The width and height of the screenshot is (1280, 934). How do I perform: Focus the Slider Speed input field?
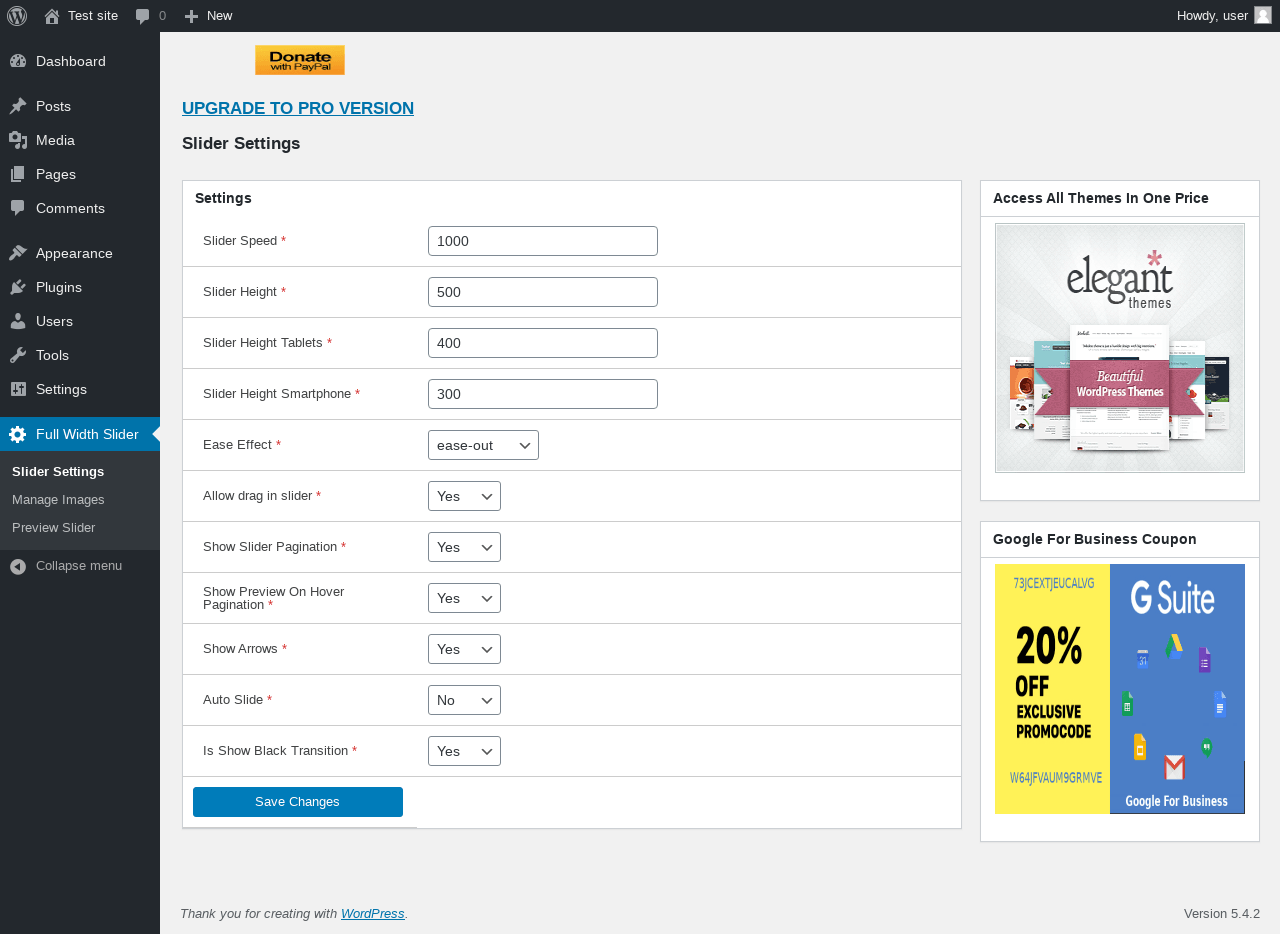click(x=543, y=241)
